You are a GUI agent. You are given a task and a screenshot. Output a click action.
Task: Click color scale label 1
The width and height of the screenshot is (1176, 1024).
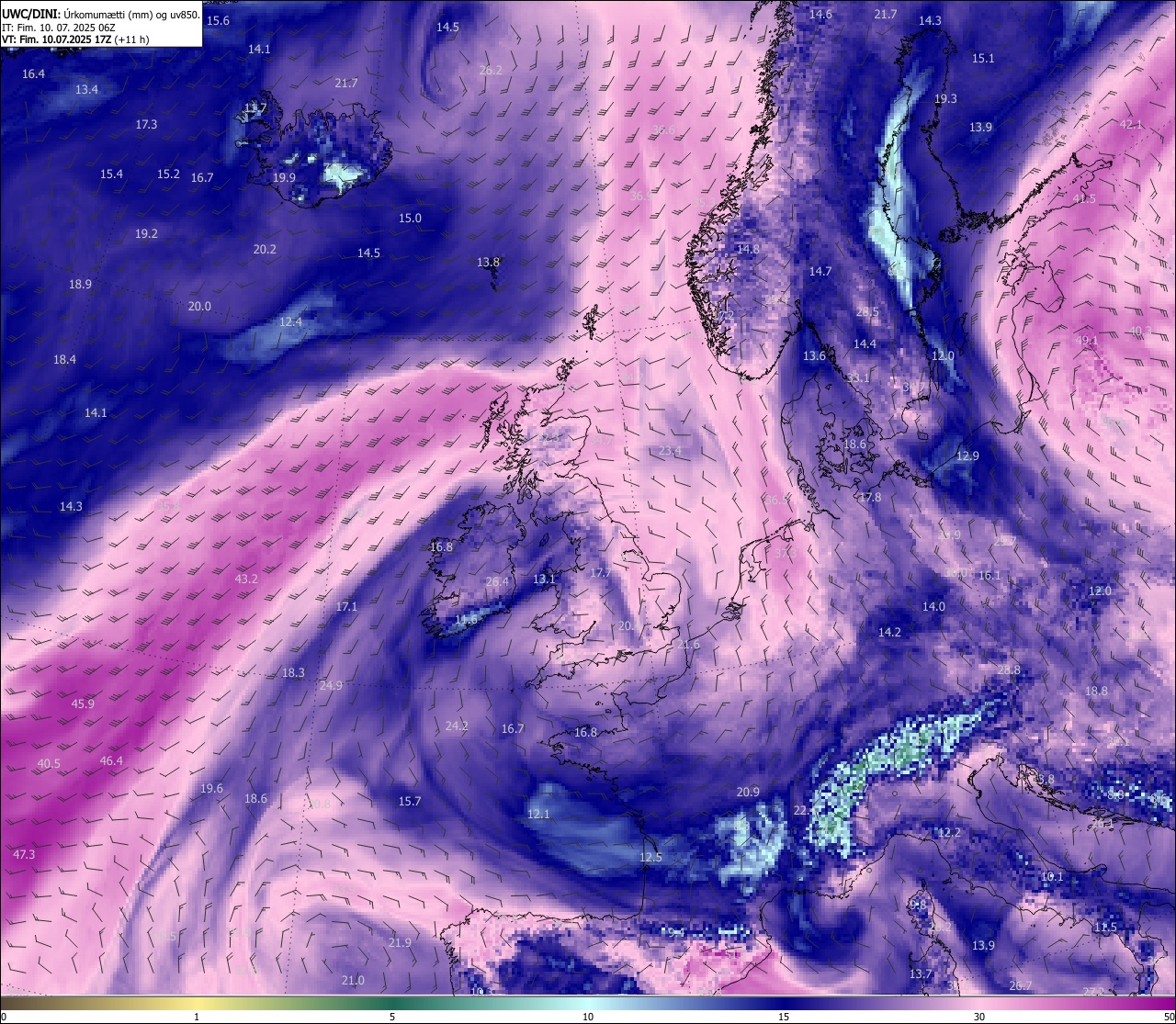click(x=197, y=1017)
